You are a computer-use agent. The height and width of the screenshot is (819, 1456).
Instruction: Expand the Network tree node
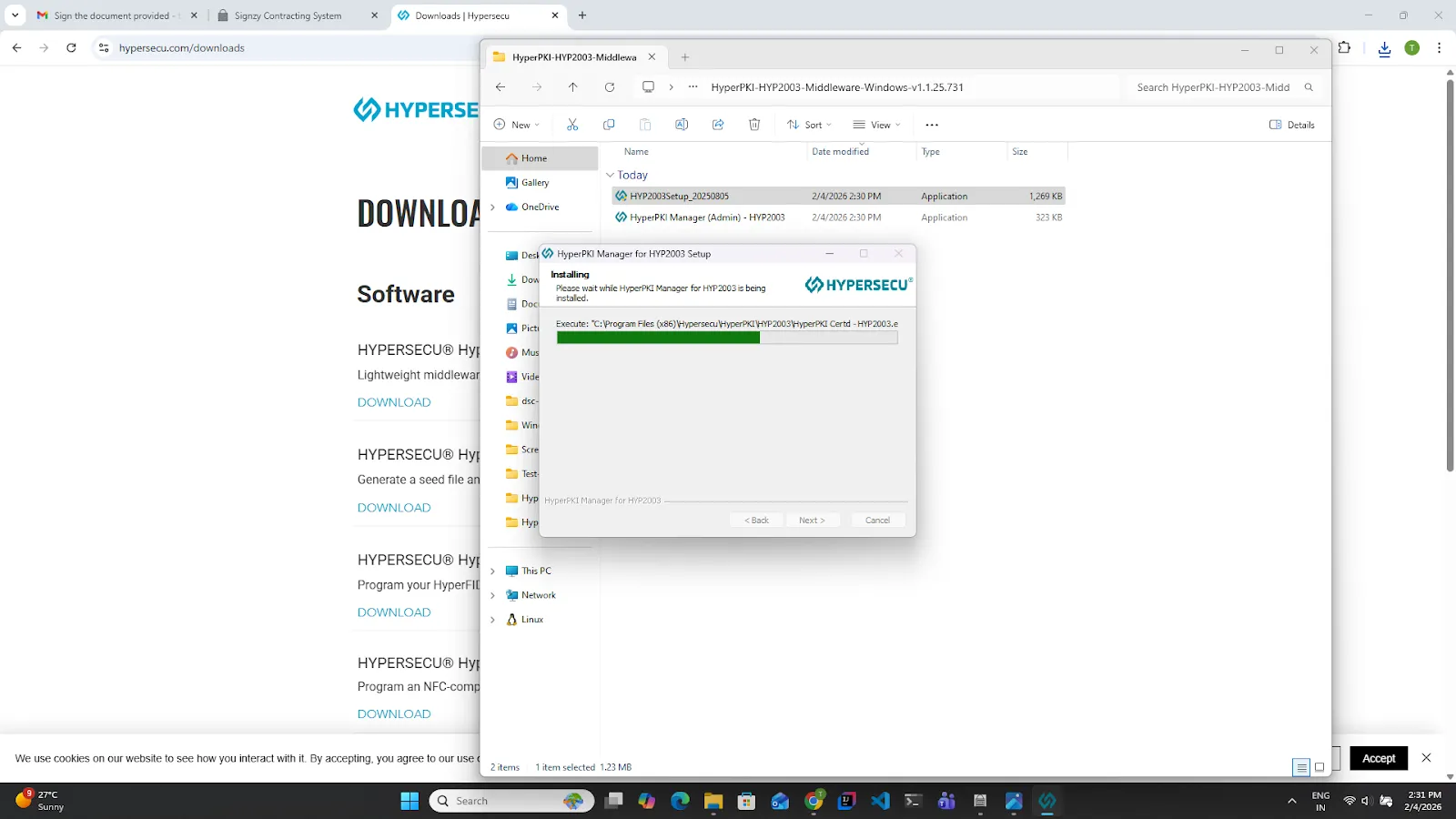tap(492, 595)
